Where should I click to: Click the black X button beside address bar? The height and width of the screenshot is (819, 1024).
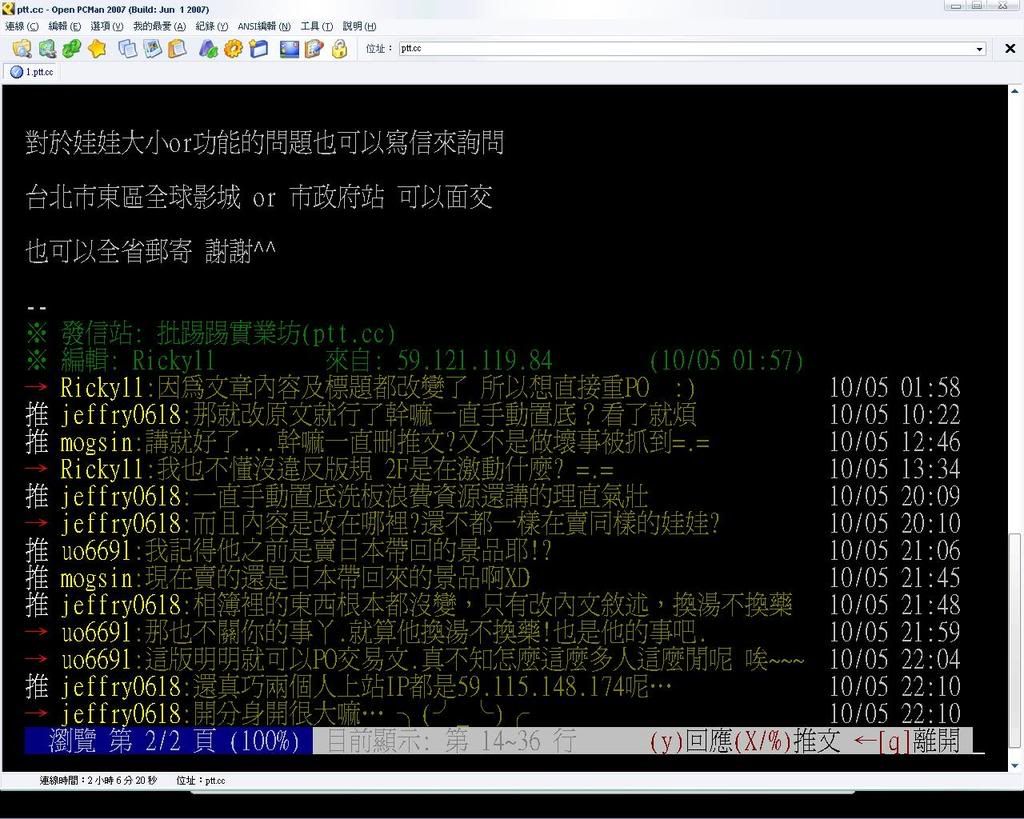(x=1010, y=48)
